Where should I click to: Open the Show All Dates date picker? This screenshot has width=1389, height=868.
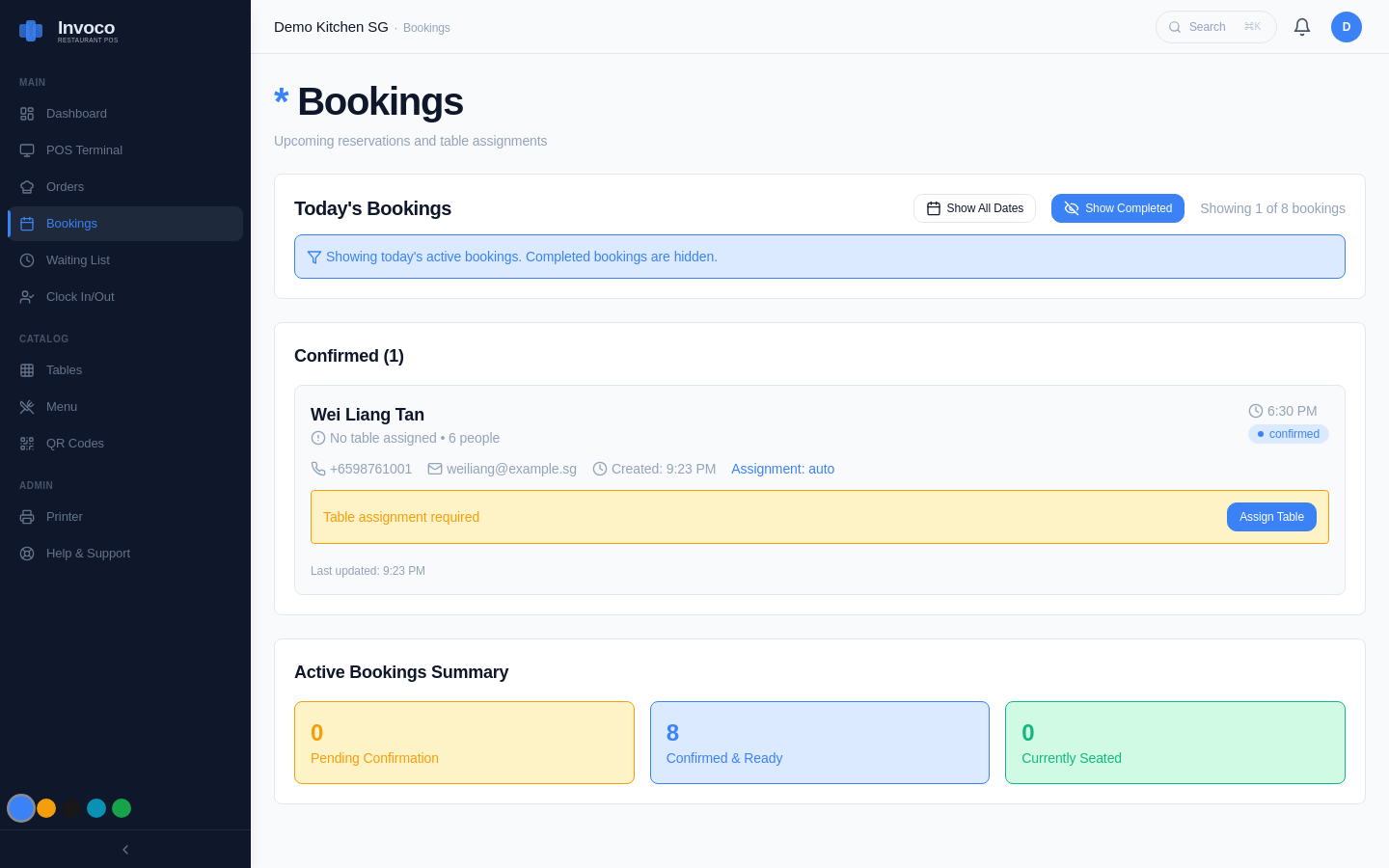click(x=974, y=207)
